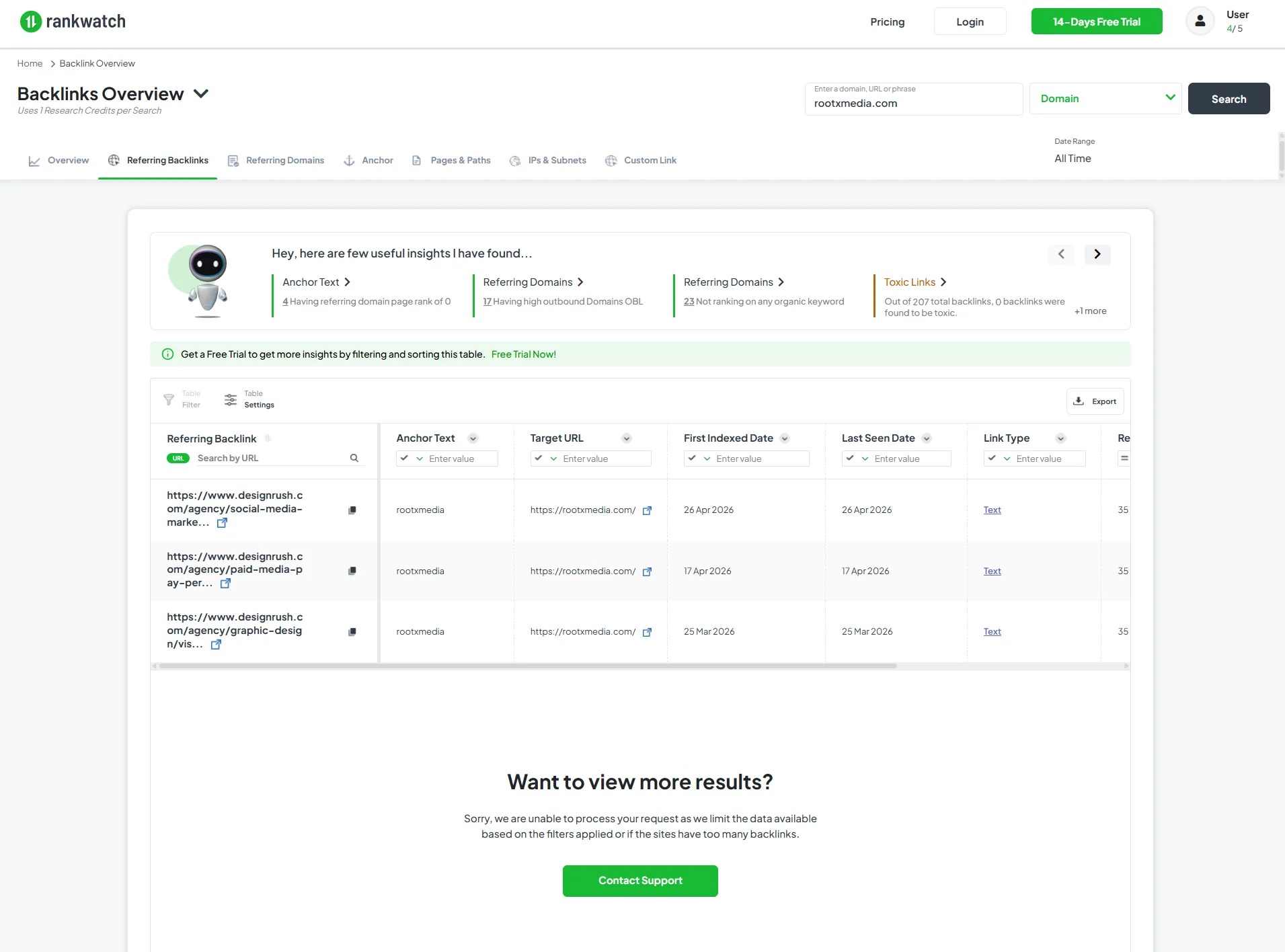Sort by Last Seen Date column arrow
Image resolution: width=1285 pixels, height=952 pixels.
927,438
